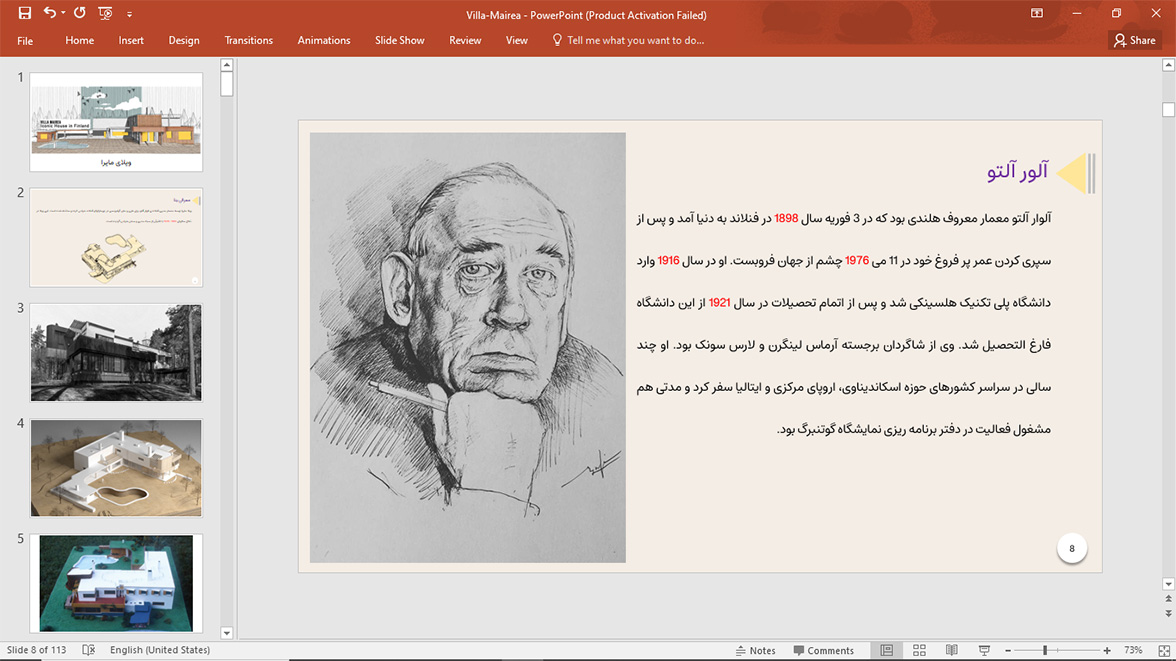
Task: Select slide 4 white model thumbnail
Action: pos(116,468)
